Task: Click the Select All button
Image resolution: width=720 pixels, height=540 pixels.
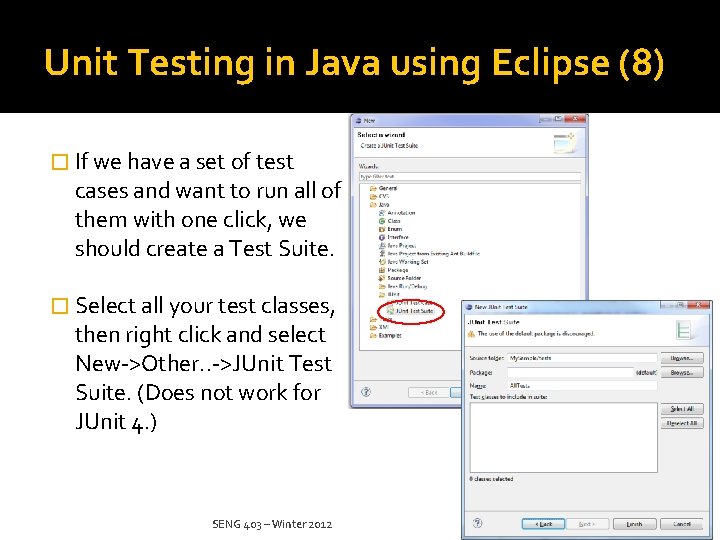Action: [x=682, y=409]
